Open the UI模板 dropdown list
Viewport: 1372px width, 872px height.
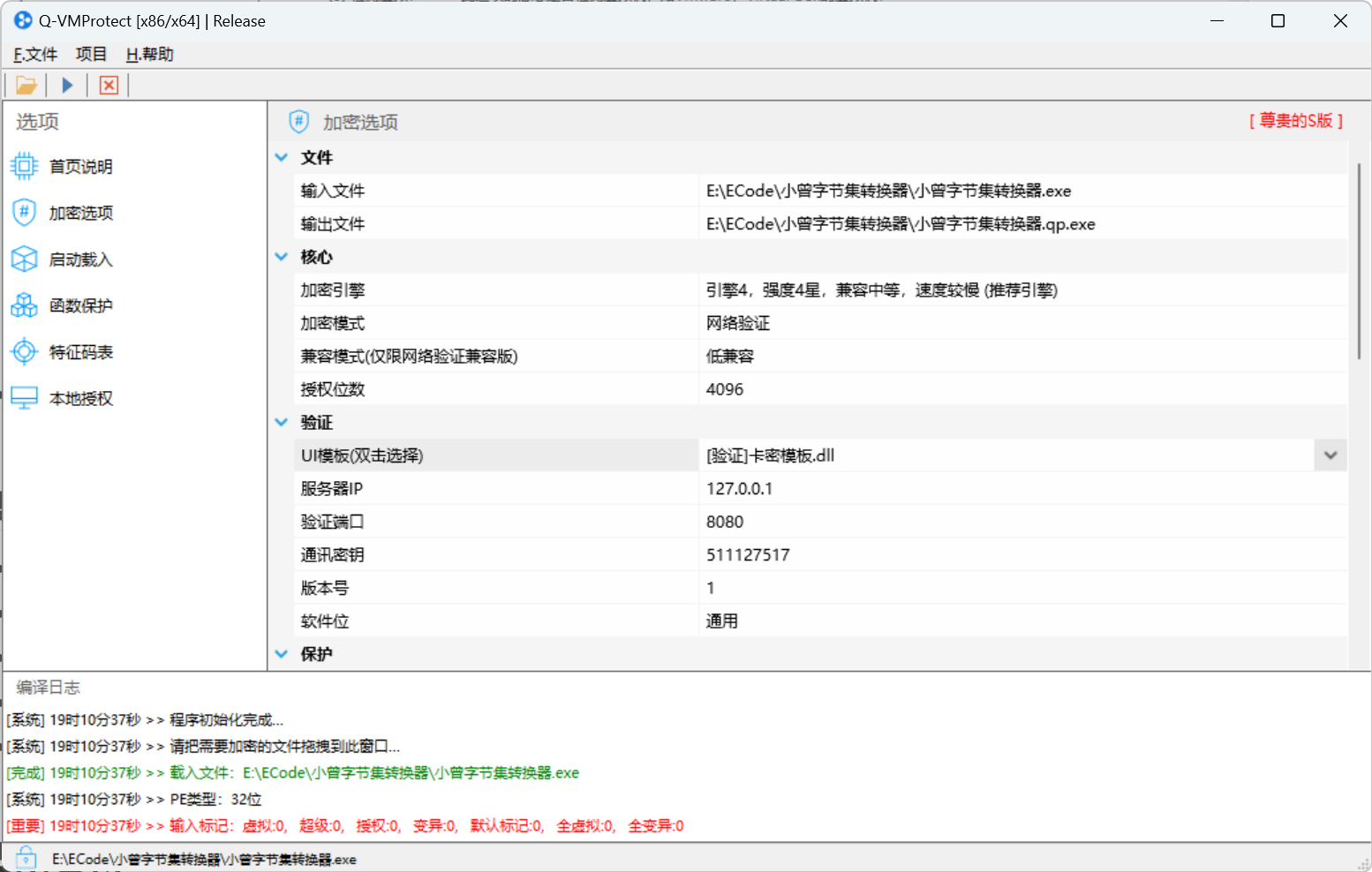point(1330,455)
